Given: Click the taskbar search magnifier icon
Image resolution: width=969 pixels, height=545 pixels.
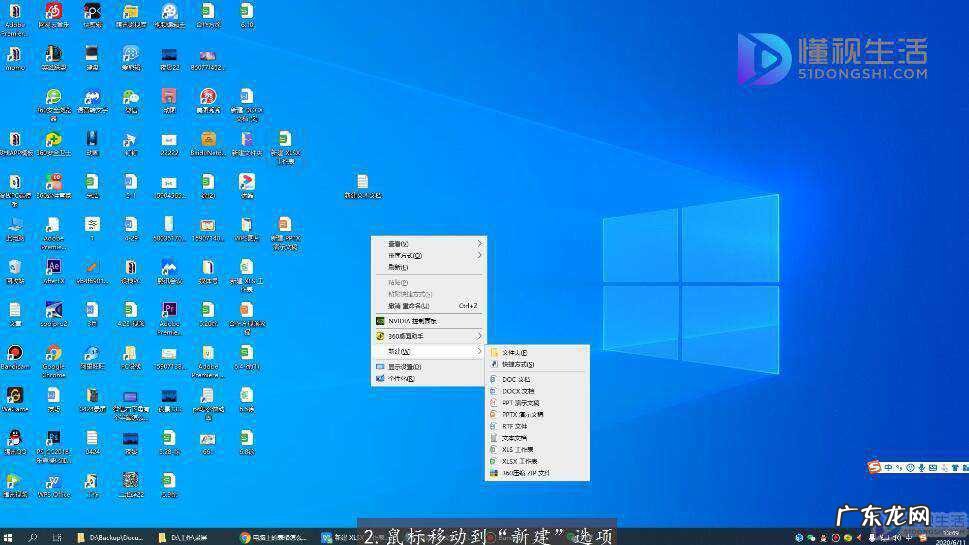Looking at the screenshot, I should tap(33, 537).
